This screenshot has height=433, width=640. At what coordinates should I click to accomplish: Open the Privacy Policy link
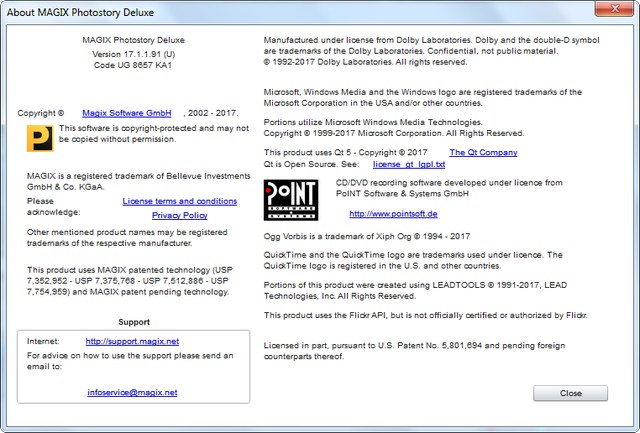pos(180,215)
